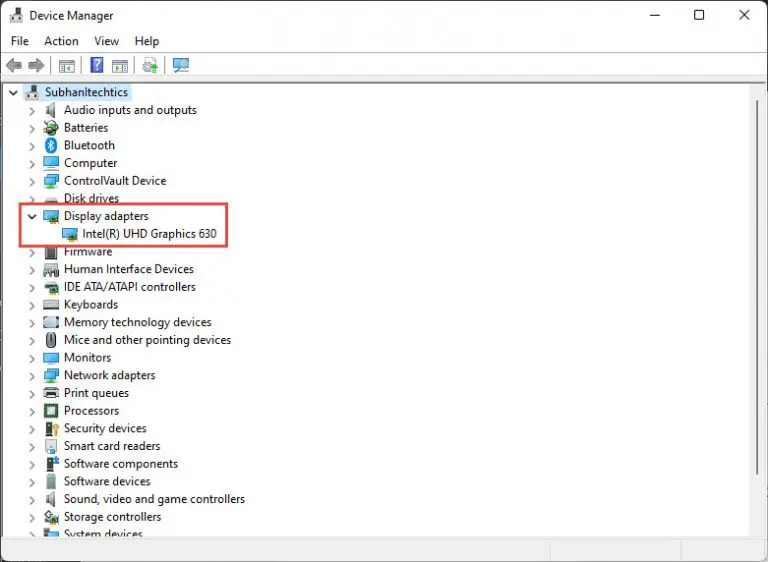Image resolution: width=768 pixels, height=562 pixels.
Task: Click the Update device driver toolbar icon
Action: point(150,65)
